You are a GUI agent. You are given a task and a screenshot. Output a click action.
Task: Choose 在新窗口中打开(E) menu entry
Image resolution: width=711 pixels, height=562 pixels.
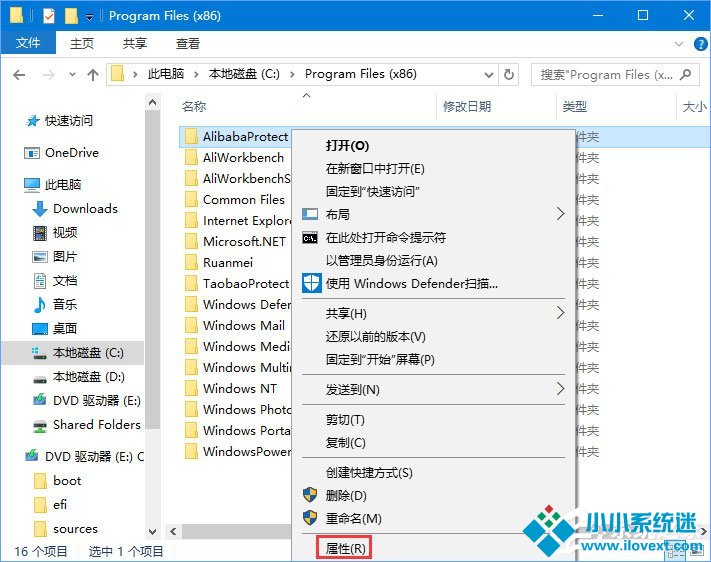click(x=375, y=169)
